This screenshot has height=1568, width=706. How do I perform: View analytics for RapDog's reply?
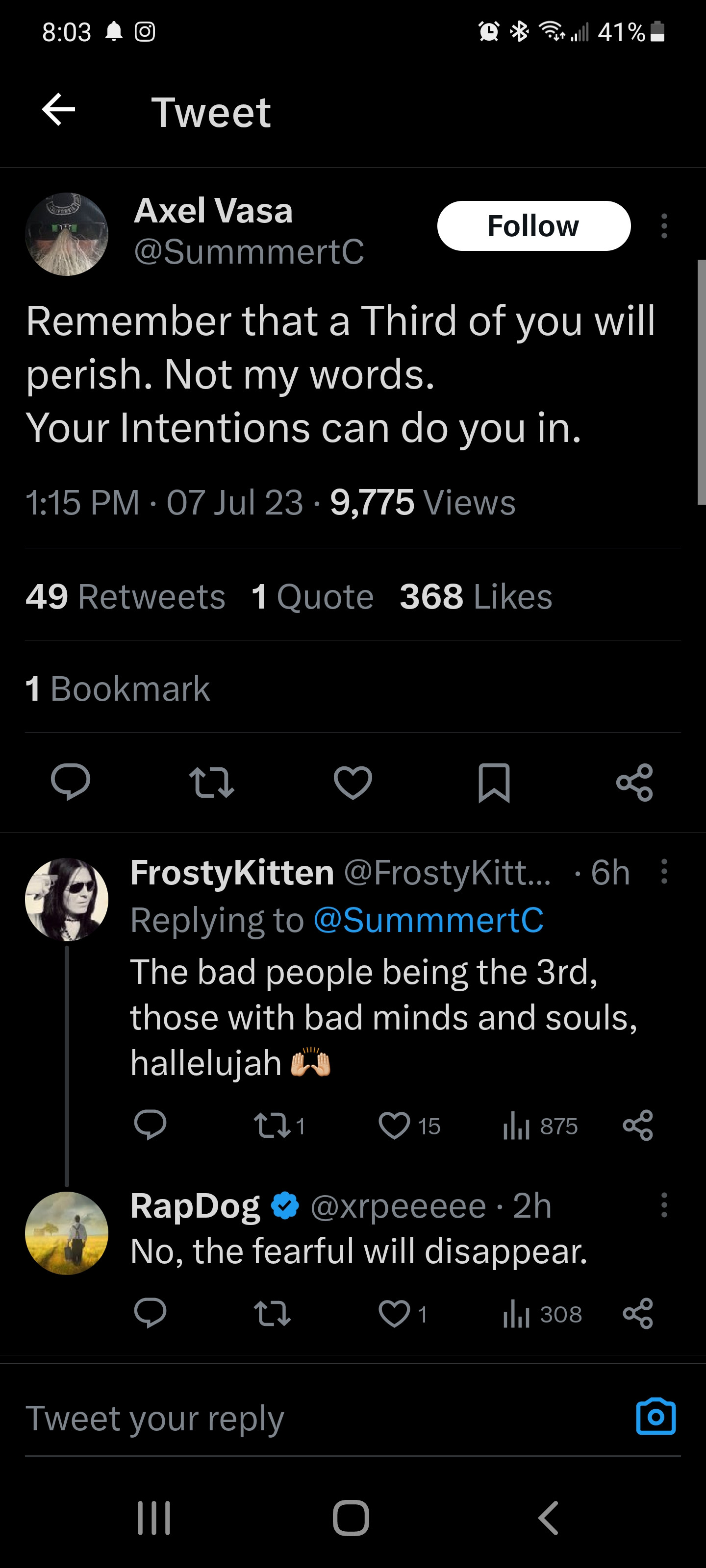click(x=516, y=1314)
